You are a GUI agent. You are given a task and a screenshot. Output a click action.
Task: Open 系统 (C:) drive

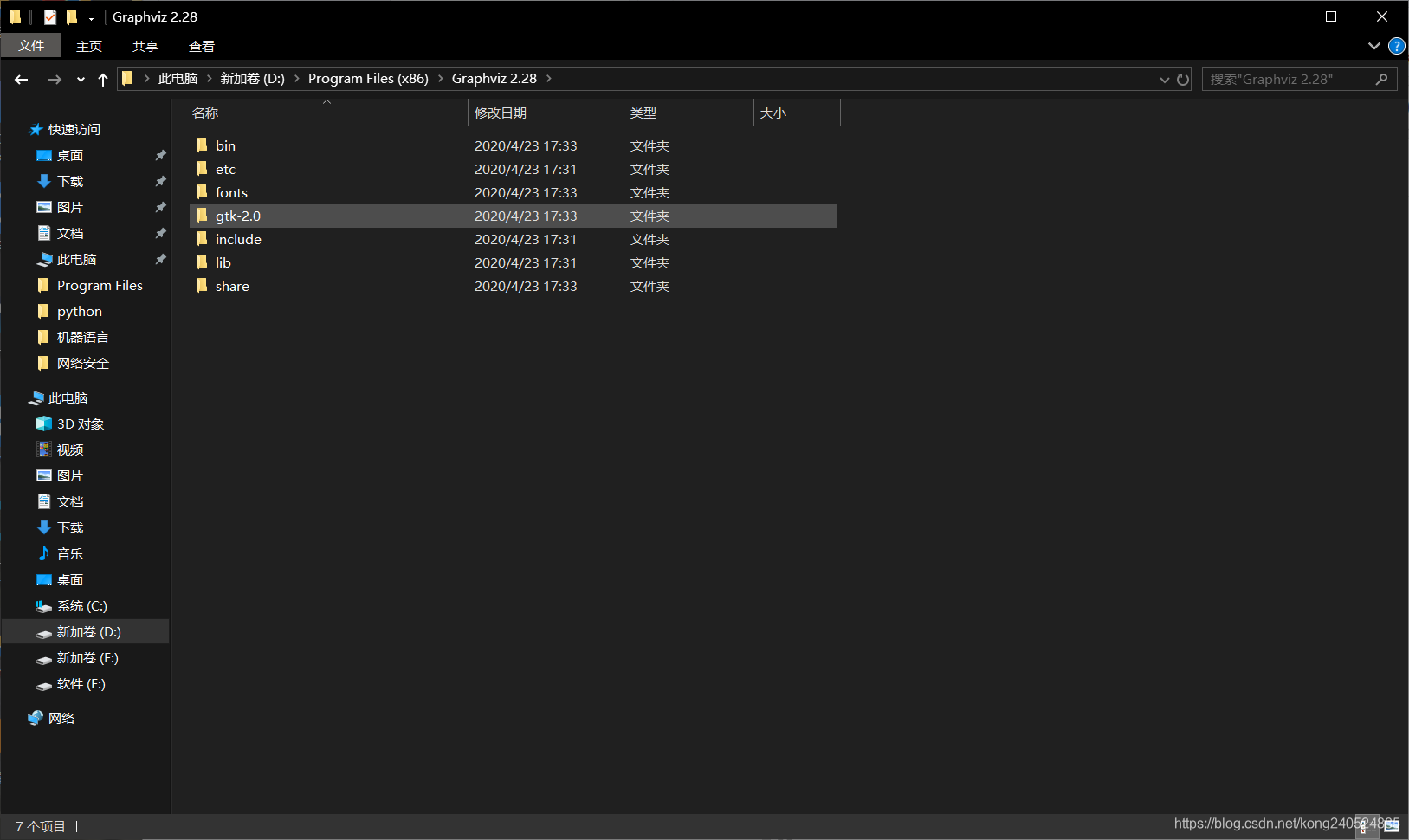click(x=82, y=605)
